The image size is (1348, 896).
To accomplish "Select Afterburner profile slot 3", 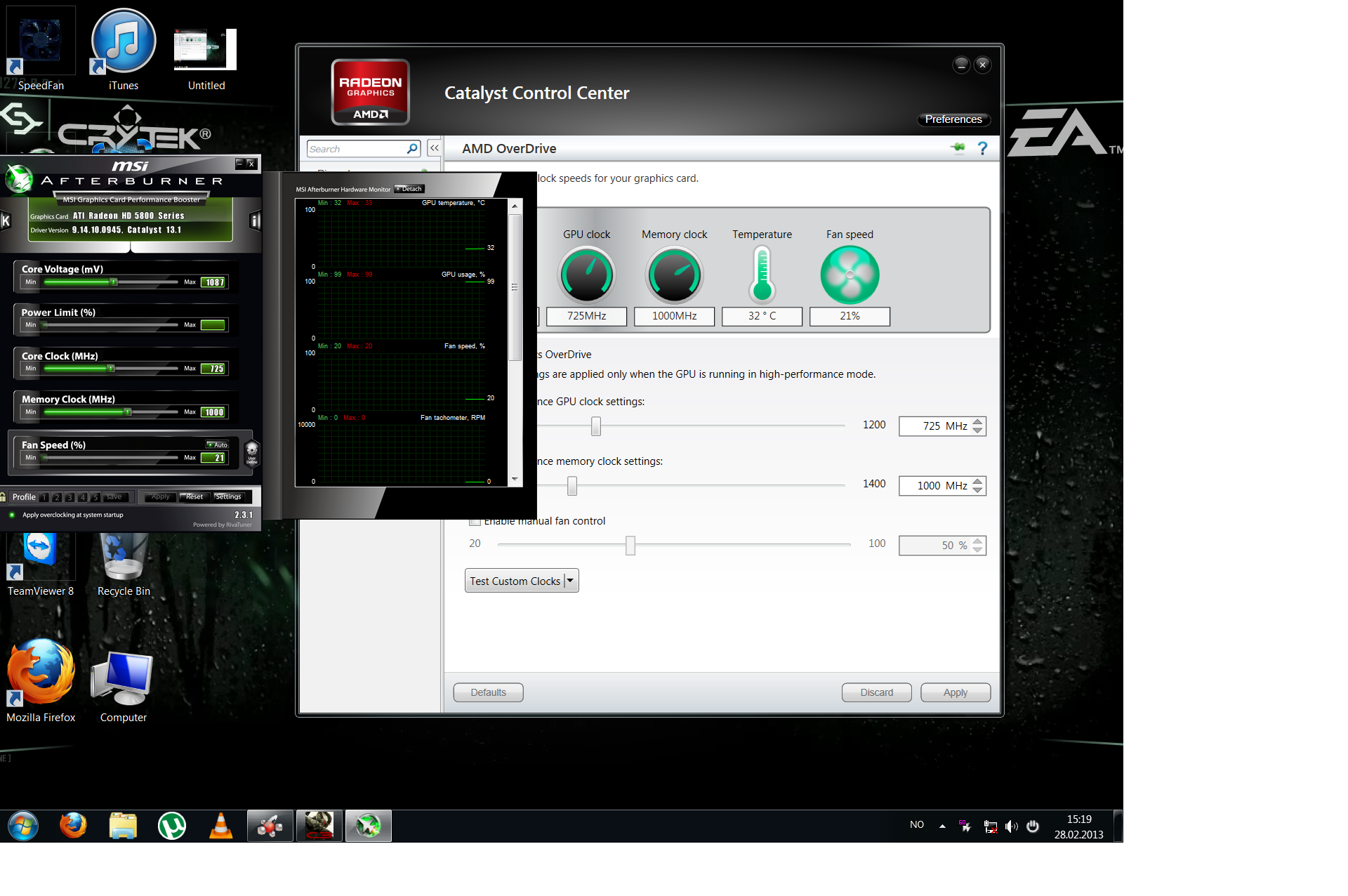I will pos(70,497).
